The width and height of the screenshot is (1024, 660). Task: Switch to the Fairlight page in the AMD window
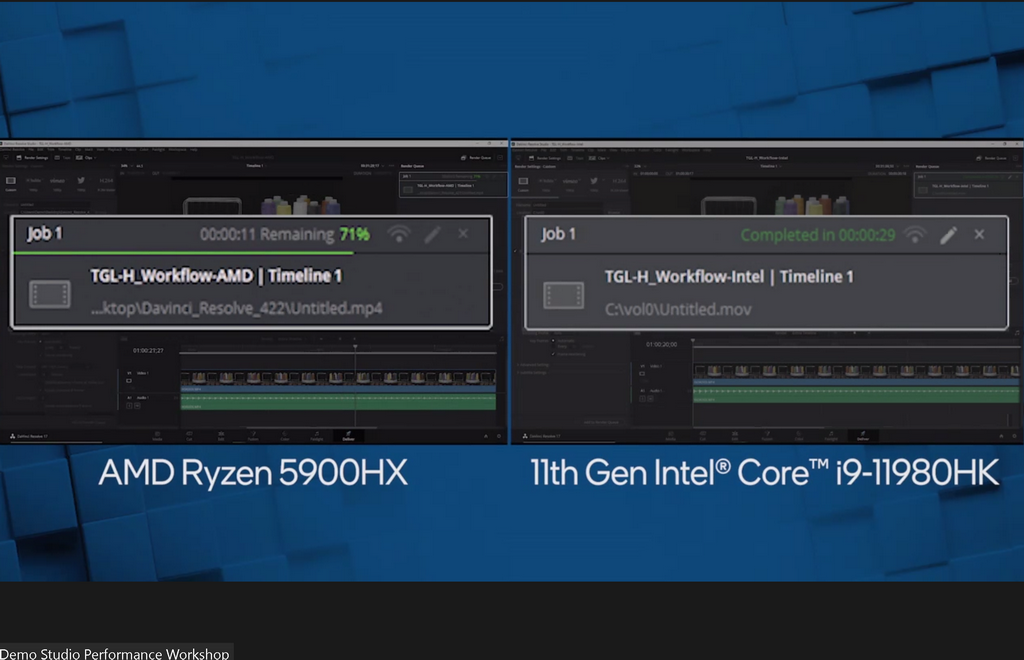[x=317, y=436]
